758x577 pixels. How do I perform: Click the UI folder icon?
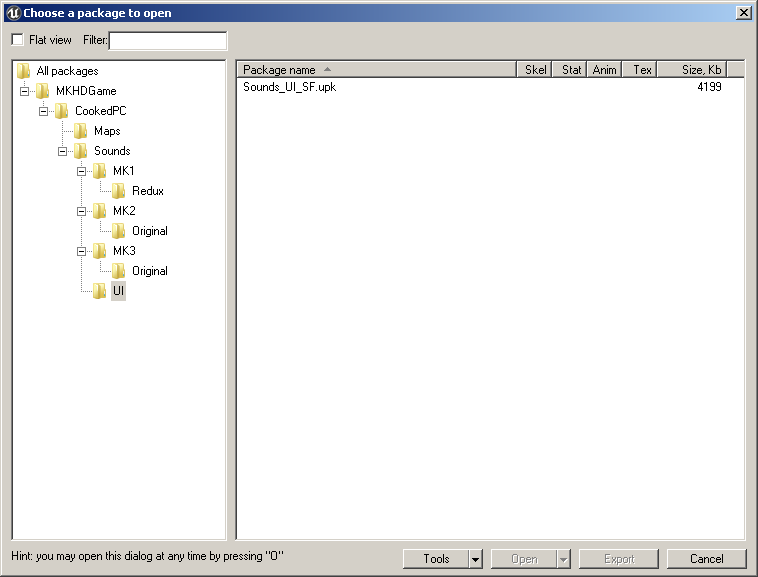click(100, 291)
